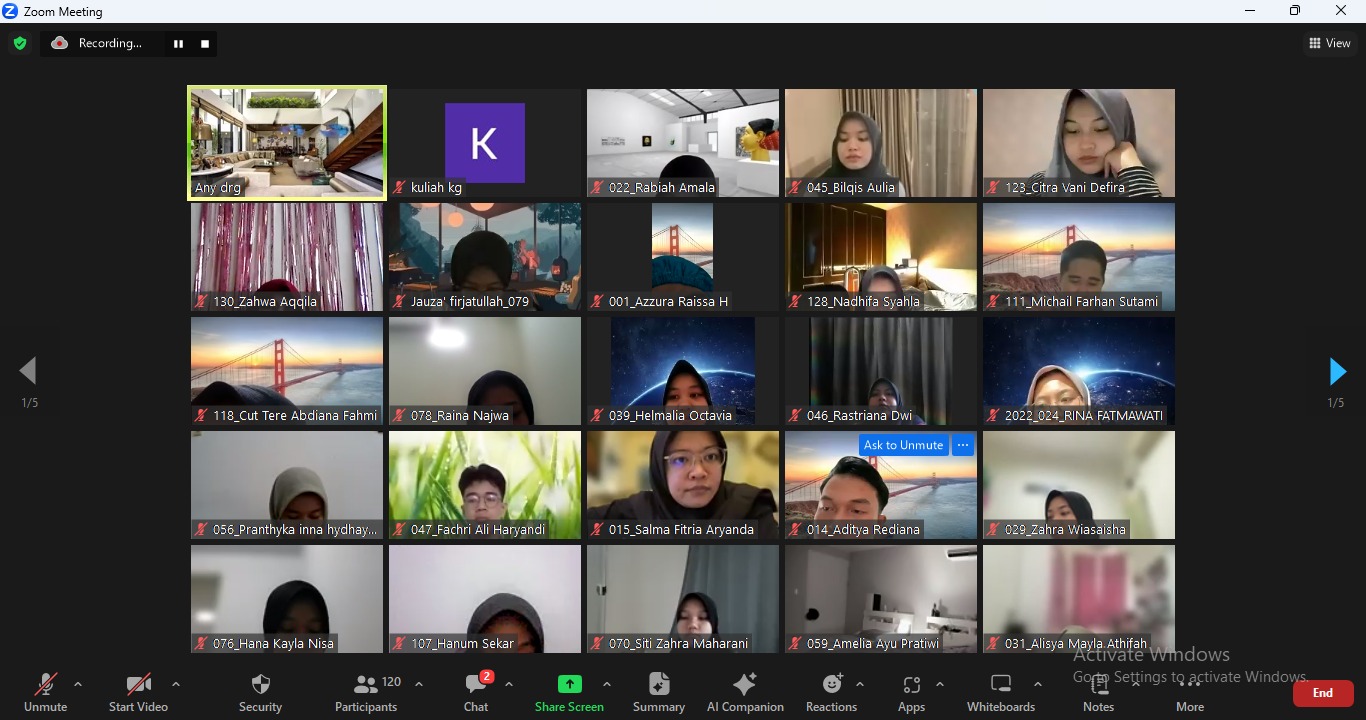This screenshot has width=1366, height=720.
Task: Select 2022_024_RINA FATMAWATI video tile
Action: coord(1079,371)
